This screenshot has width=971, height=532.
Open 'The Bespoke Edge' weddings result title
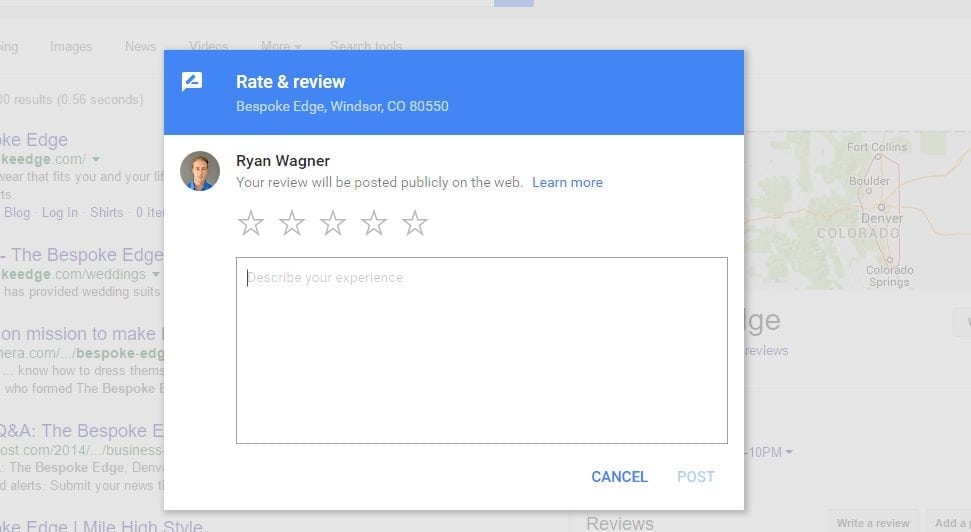click(82, 255)
